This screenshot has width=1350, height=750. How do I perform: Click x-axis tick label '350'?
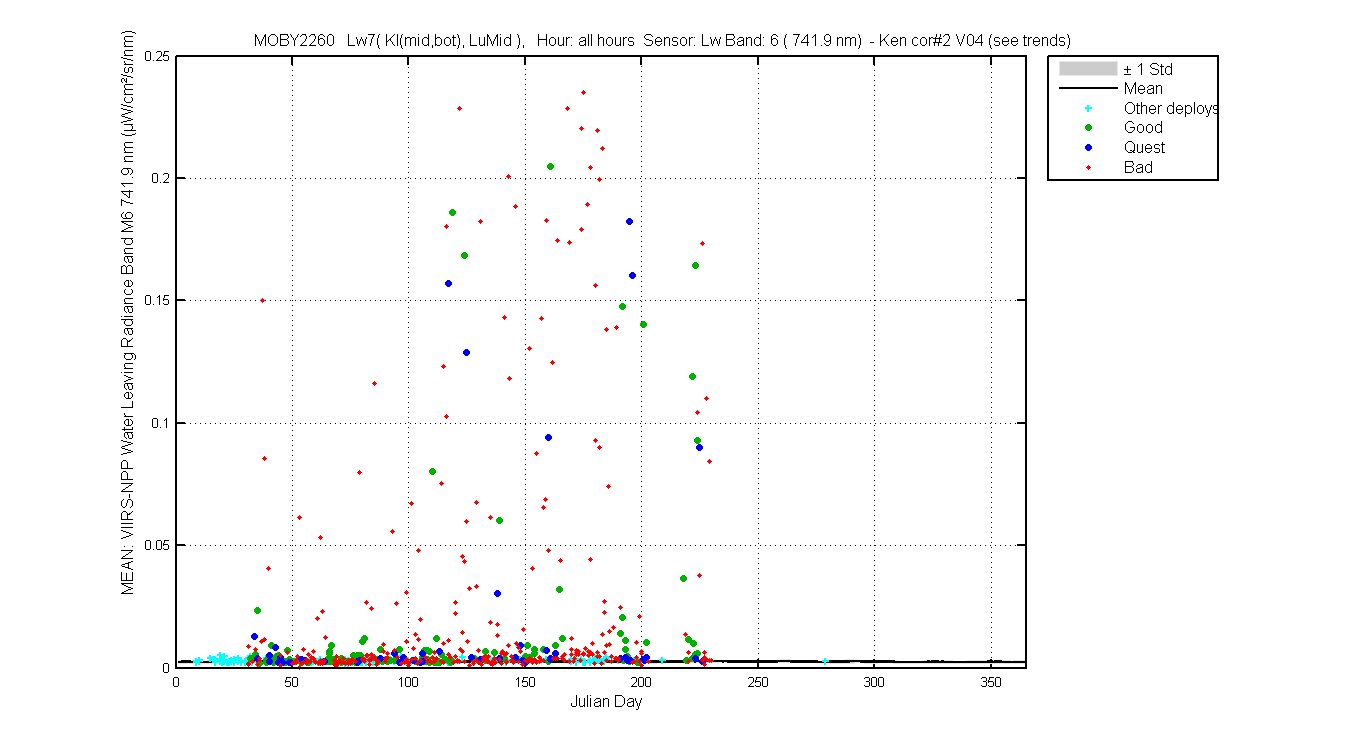tap(991, 682)
